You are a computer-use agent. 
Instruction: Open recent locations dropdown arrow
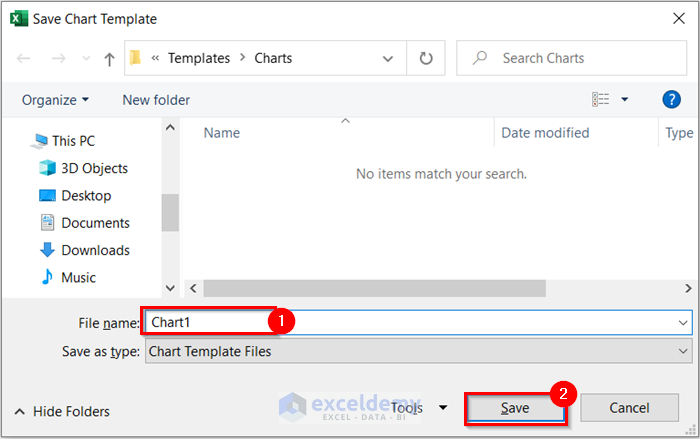[x=85, y=59]
